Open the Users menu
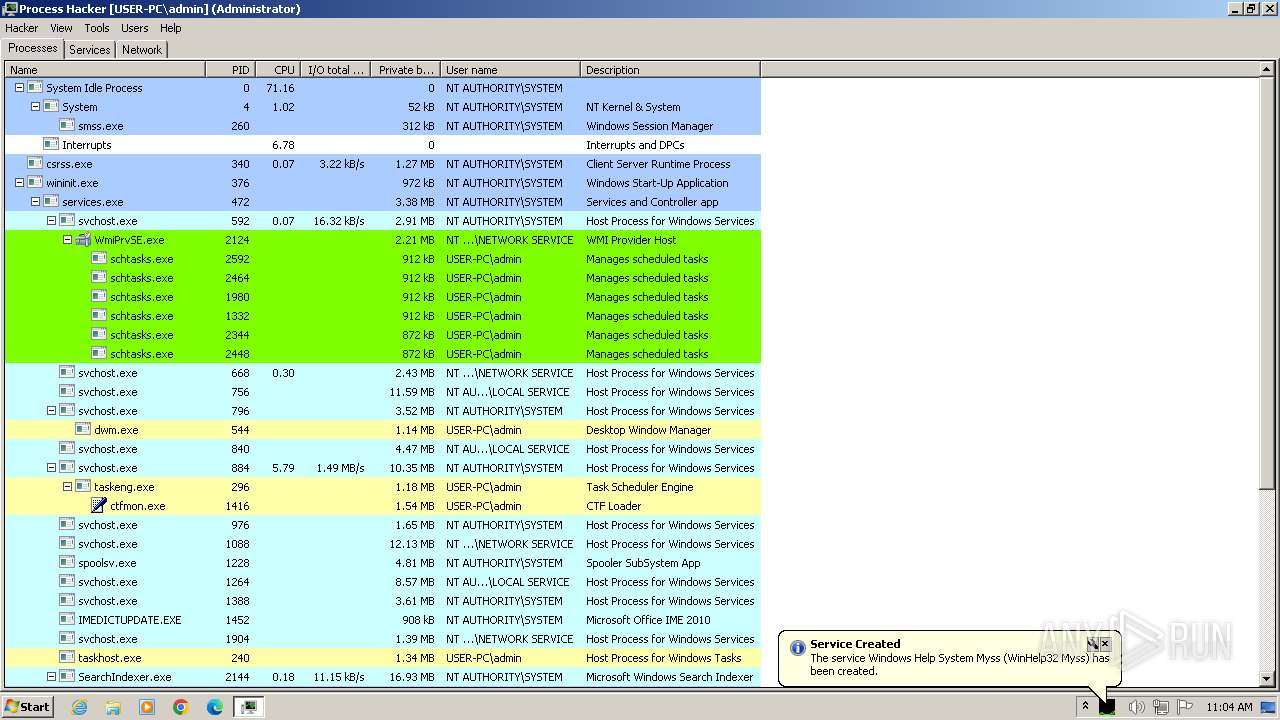 point(134,28)
